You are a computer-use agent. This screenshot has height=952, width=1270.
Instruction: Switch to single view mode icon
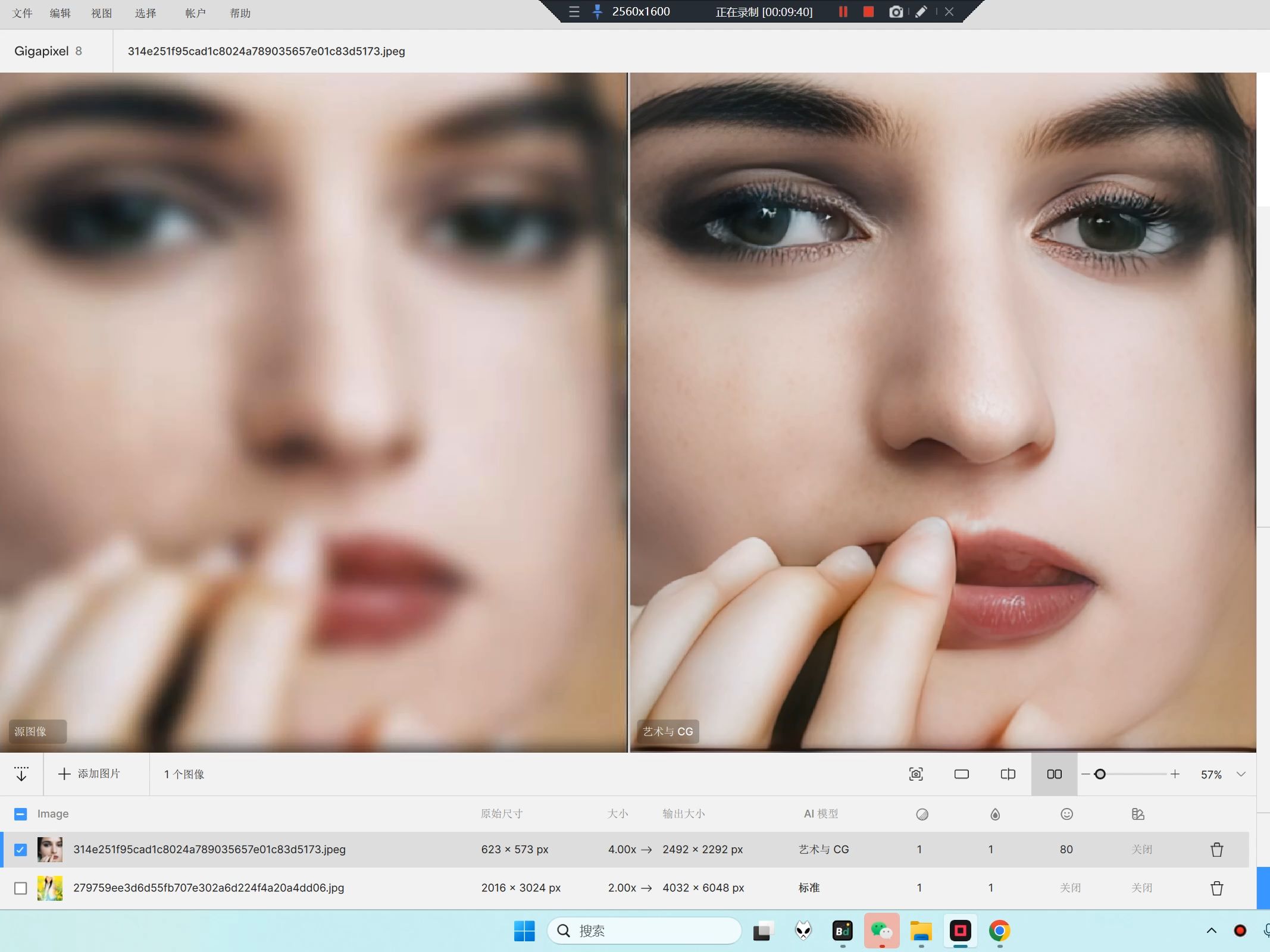(962, 774)
